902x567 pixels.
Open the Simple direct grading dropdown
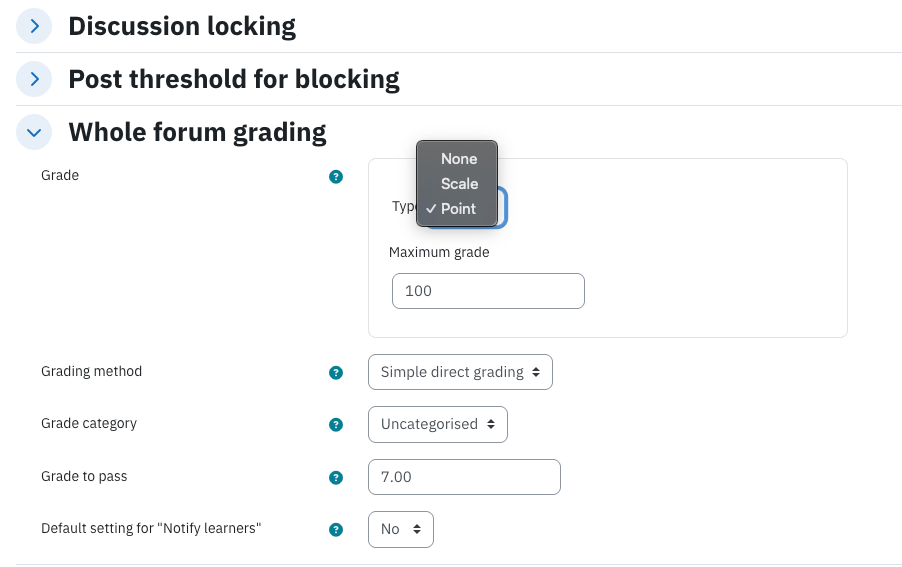tap(460, 372)
